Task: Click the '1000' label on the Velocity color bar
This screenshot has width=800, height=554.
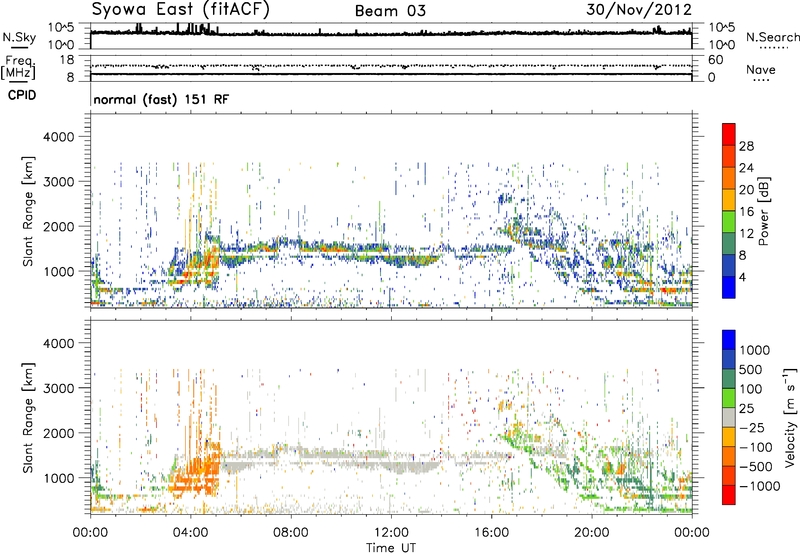Action: tap(755, 350)
